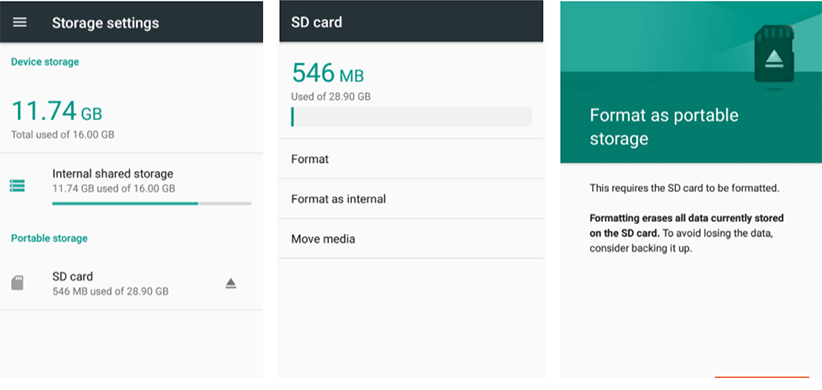
Task: Click the SD card usage progress bar
Action: click(411, 117)
